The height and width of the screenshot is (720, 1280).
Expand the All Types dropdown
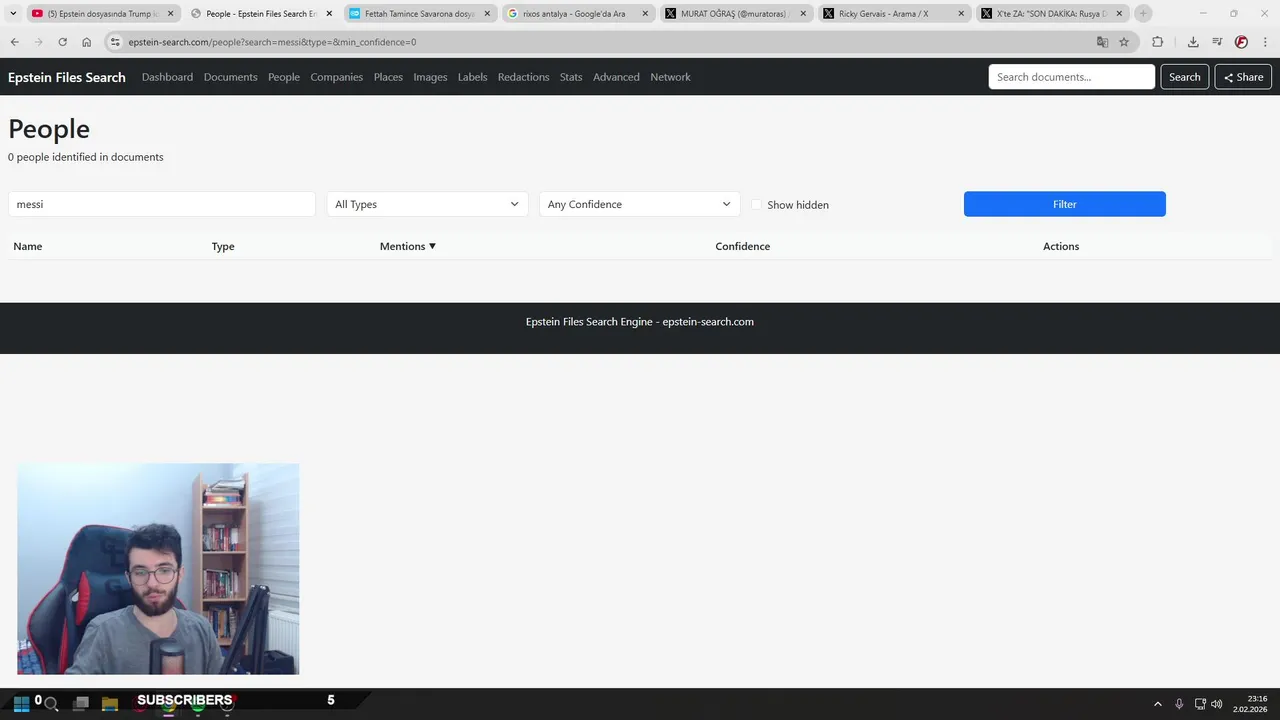[427, 204]
